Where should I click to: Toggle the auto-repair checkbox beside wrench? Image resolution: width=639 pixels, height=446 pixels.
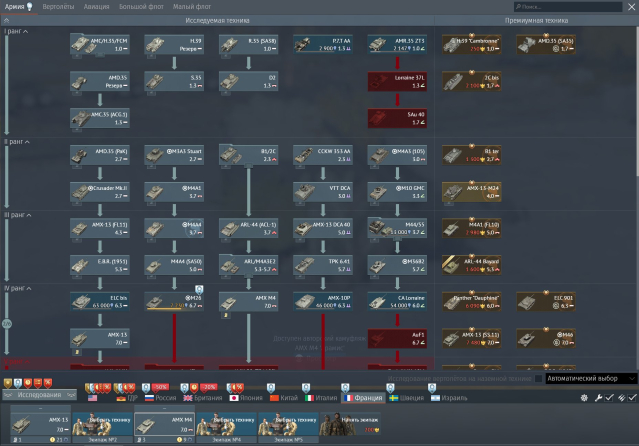click(609, 398)
